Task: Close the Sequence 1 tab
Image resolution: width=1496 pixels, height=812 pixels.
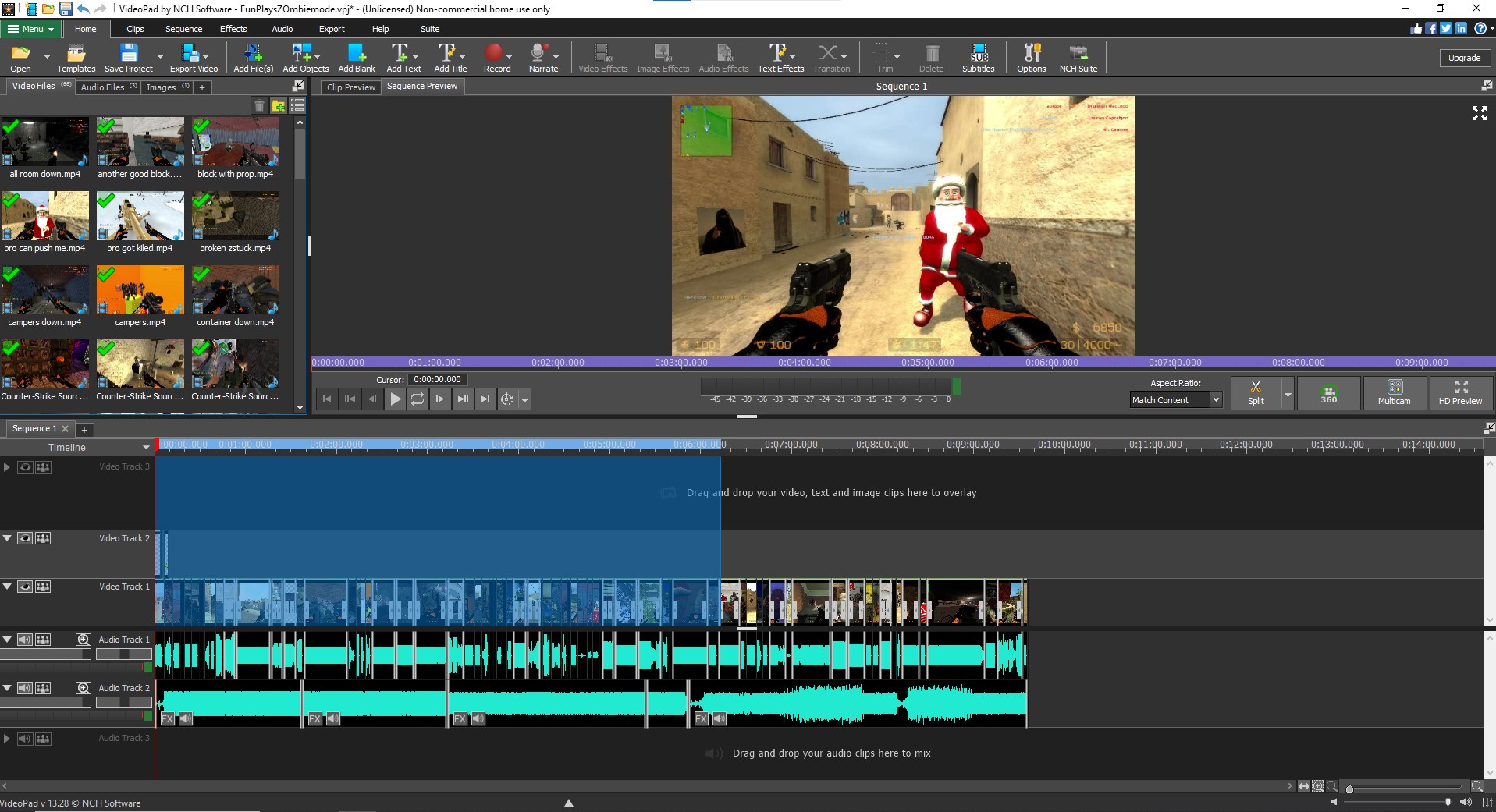Action: (x=66, y=428)
